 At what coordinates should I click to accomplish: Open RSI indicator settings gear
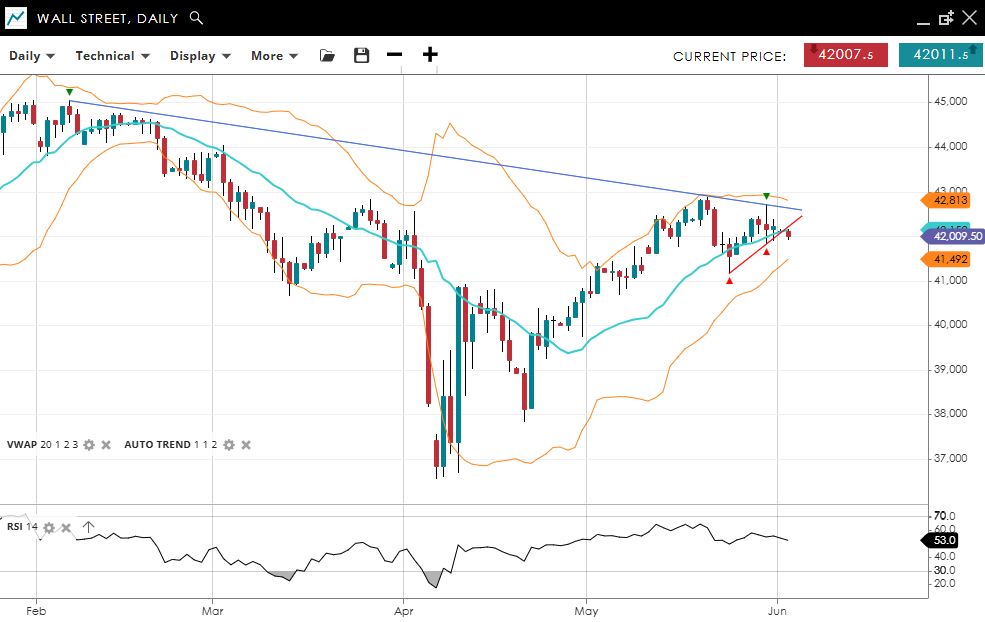(x=49, y=527)
